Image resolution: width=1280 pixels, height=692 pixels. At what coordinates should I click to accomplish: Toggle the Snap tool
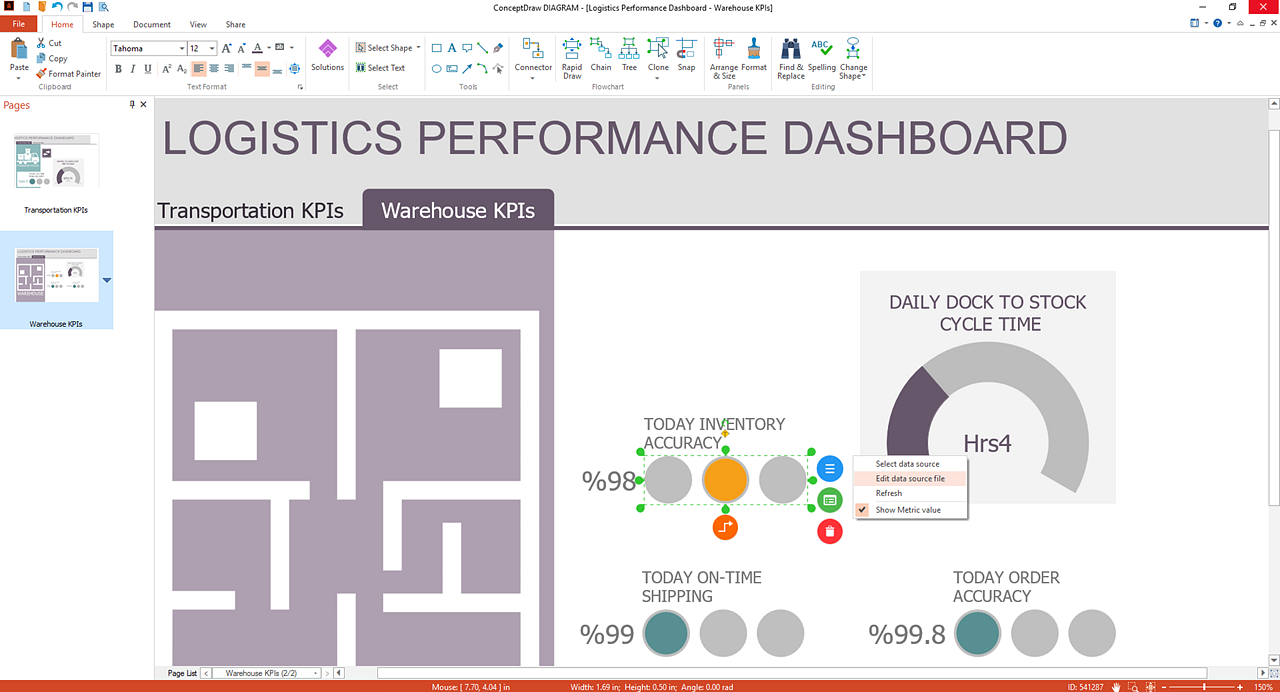(x=686, y=55)
